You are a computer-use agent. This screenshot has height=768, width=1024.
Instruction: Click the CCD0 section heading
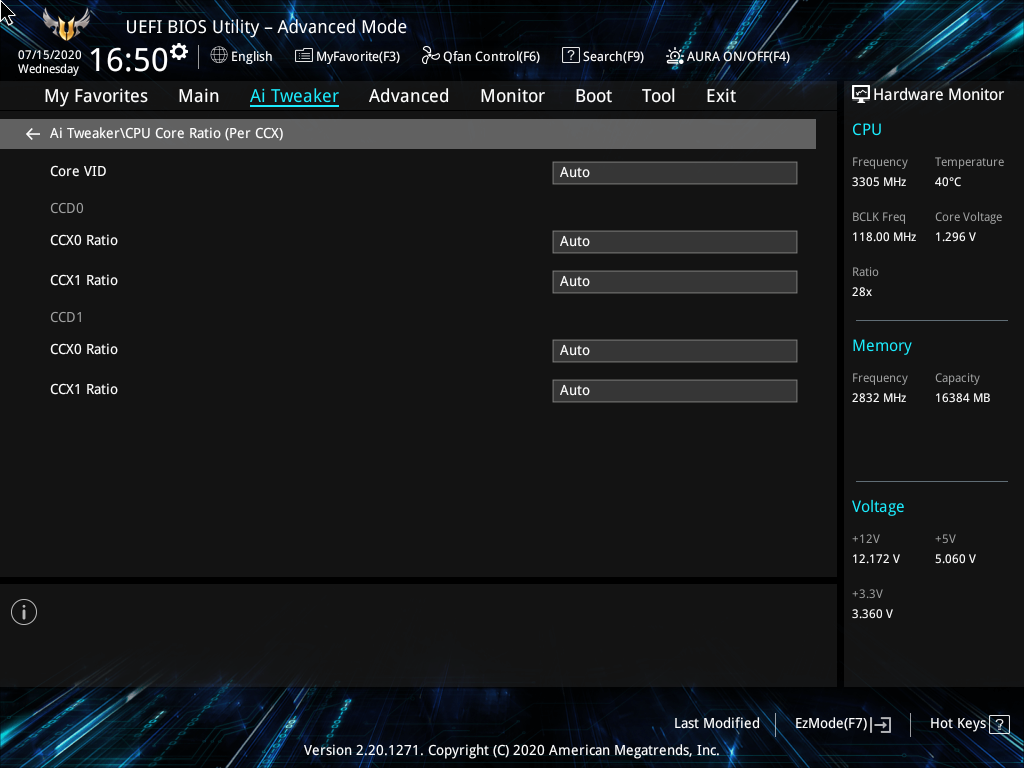tap(67, 208)
